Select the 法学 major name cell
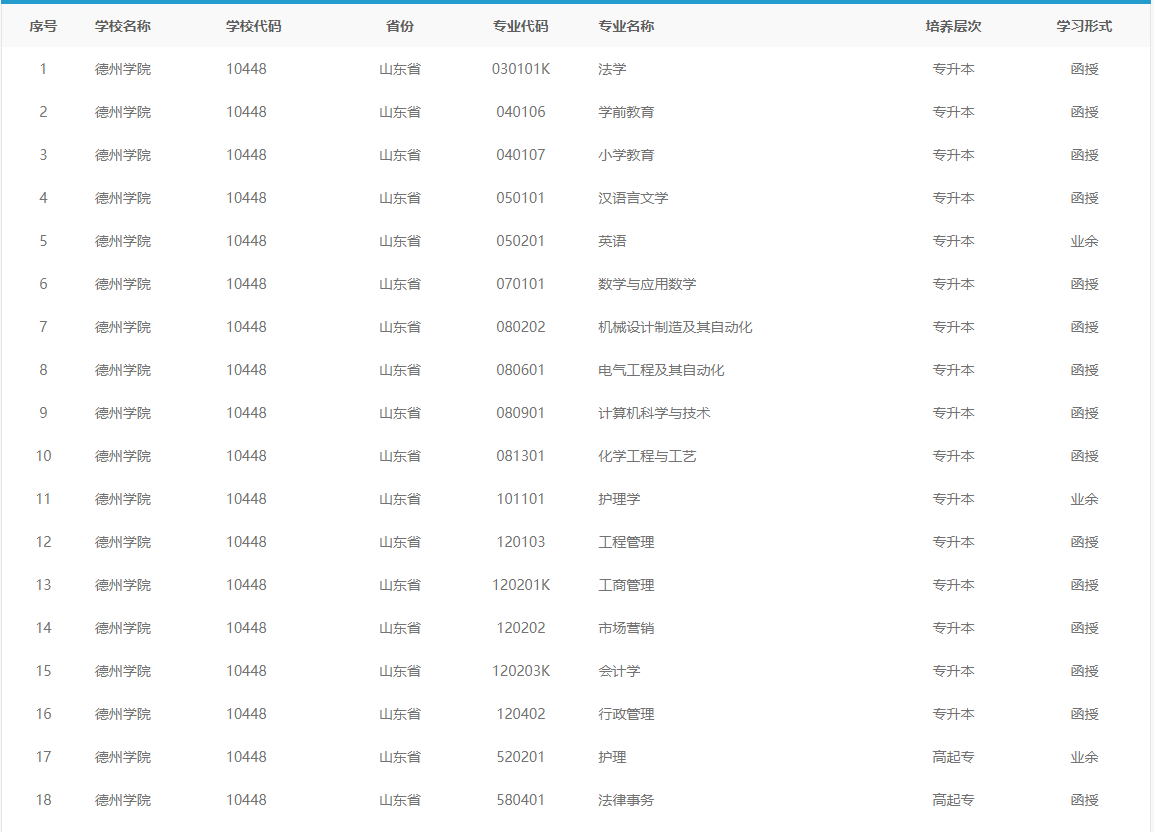Image resolution: width=1154 pixels, height=832 pixels. 612,69
